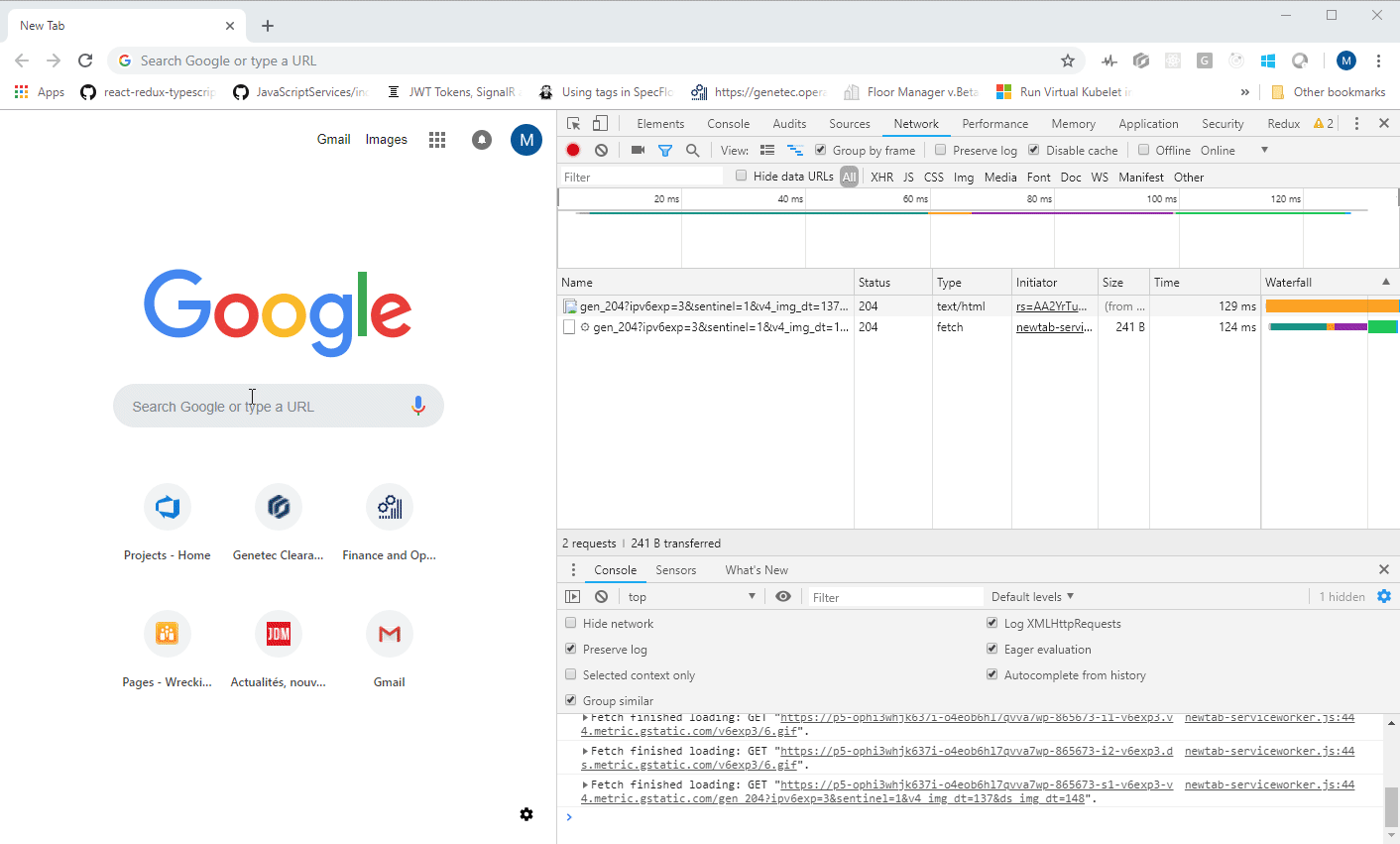
Task: Show more bookmarks chevron
Action: [1244, 92]
